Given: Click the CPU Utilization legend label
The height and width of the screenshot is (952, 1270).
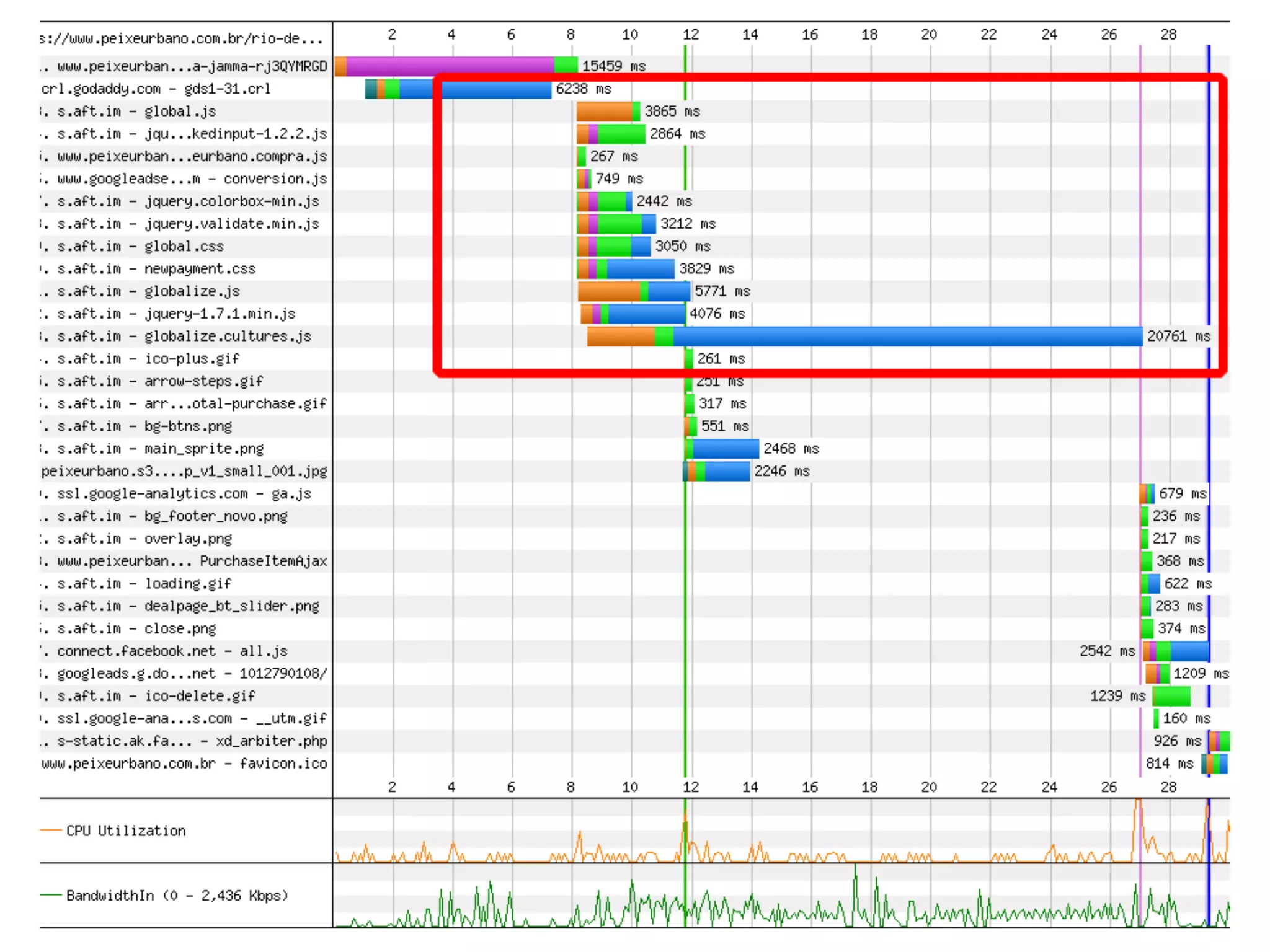Looking at the screenshot, I should point(126,831).
